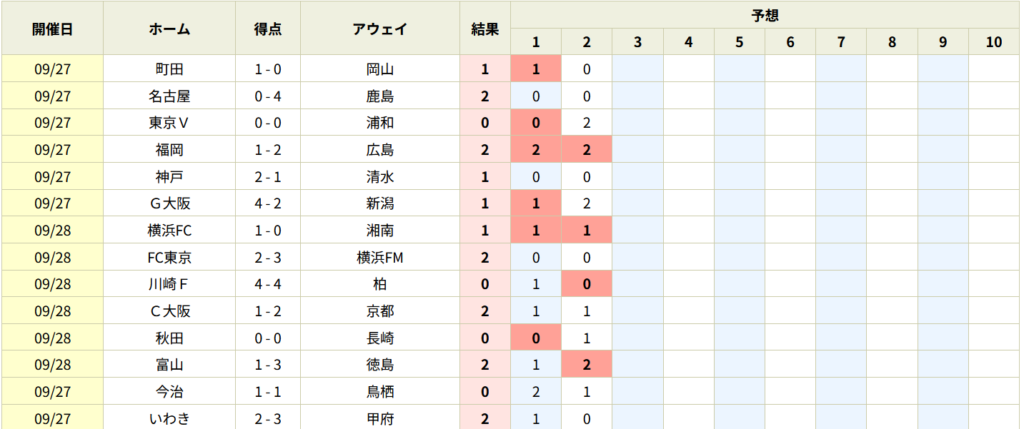Click the 1 - 1 score cell
Image resolution: width=1024 pixels, height=429 pixels.
[267, 392]
